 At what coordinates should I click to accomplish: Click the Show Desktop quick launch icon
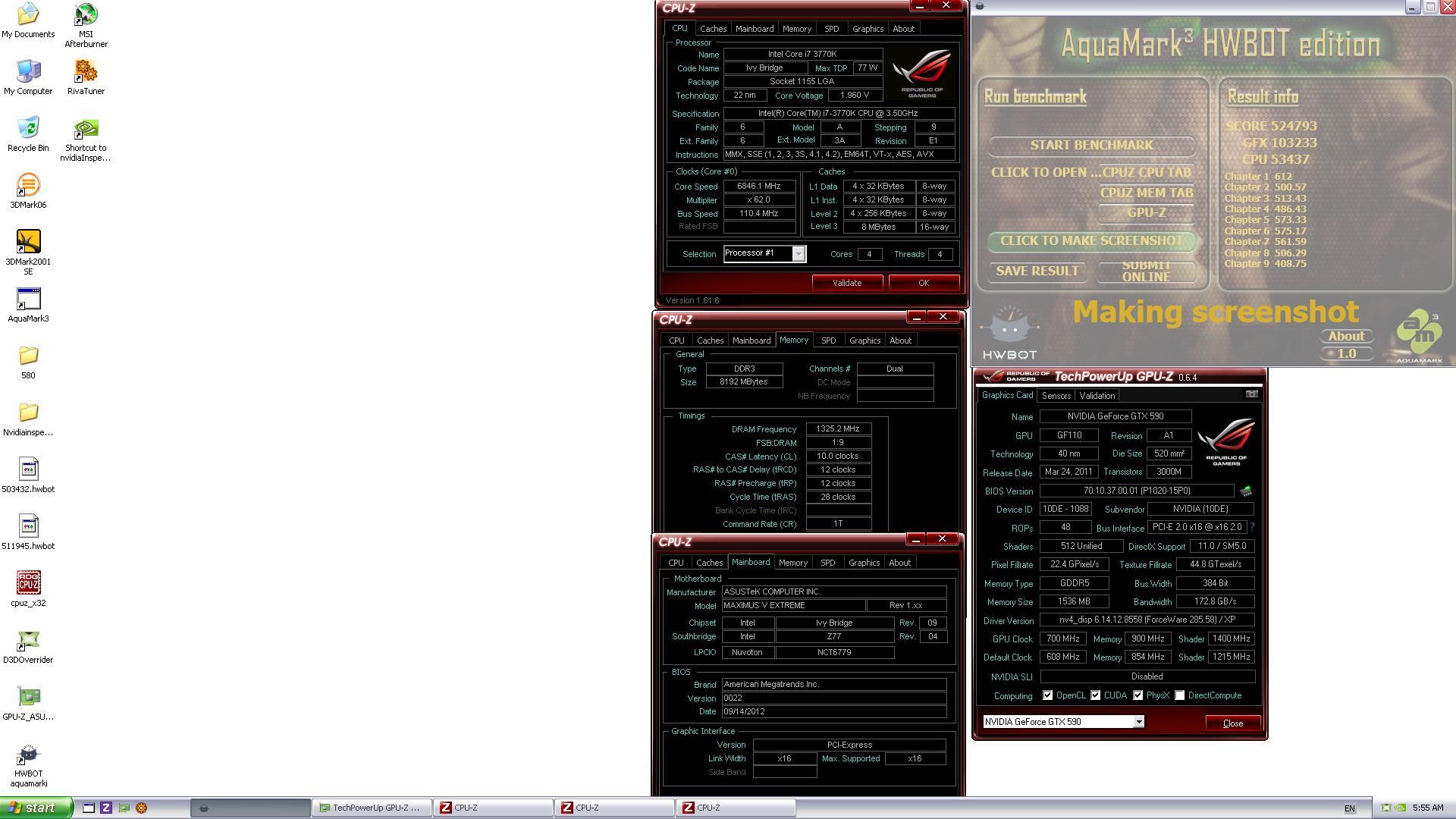click(89, 808)
